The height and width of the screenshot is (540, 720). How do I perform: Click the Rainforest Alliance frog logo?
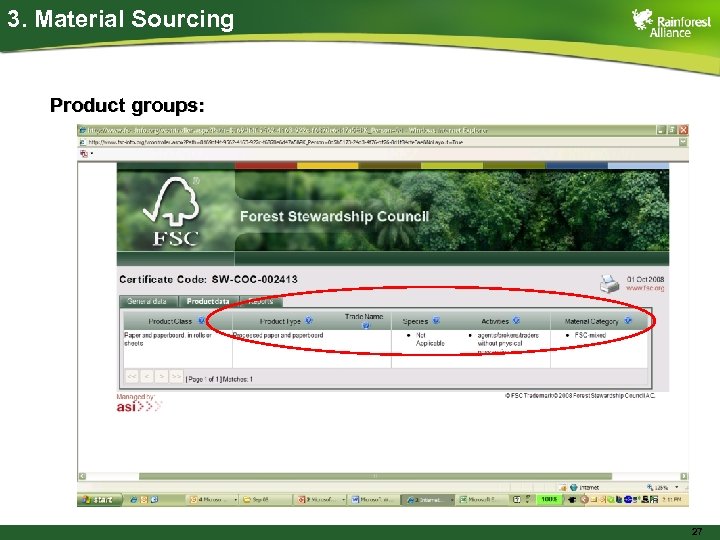pyautogui.click(x=642, y=19)
